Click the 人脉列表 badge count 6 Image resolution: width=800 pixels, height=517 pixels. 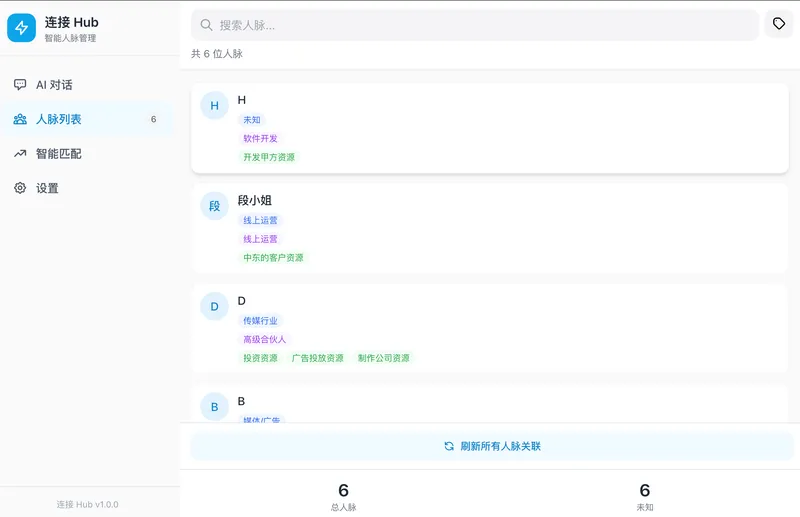click(x=154, y=119)
